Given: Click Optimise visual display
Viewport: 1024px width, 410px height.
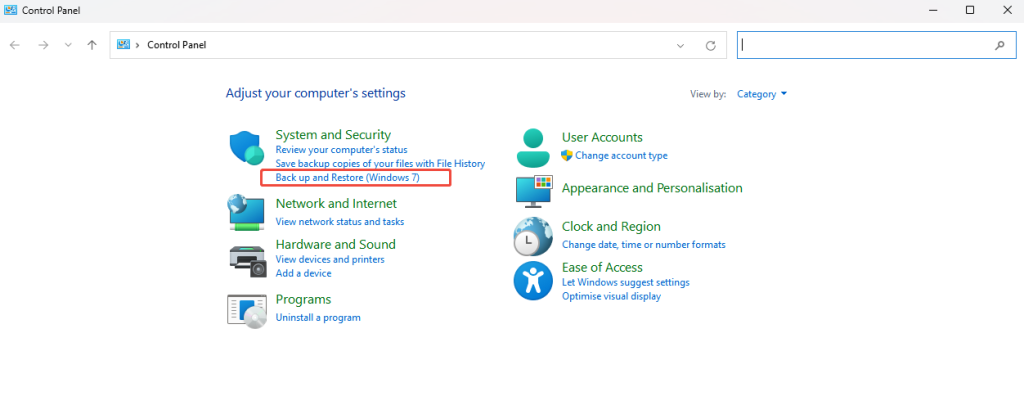Looking at the screenshot, I should [611, 296].
